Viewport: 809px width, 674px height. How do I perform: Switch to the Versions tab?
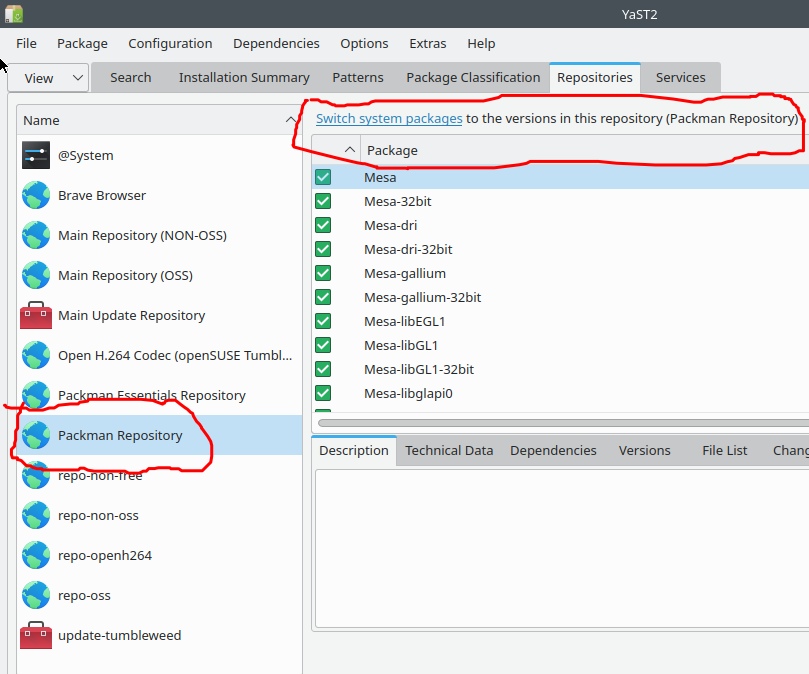[x=644, y=450]
